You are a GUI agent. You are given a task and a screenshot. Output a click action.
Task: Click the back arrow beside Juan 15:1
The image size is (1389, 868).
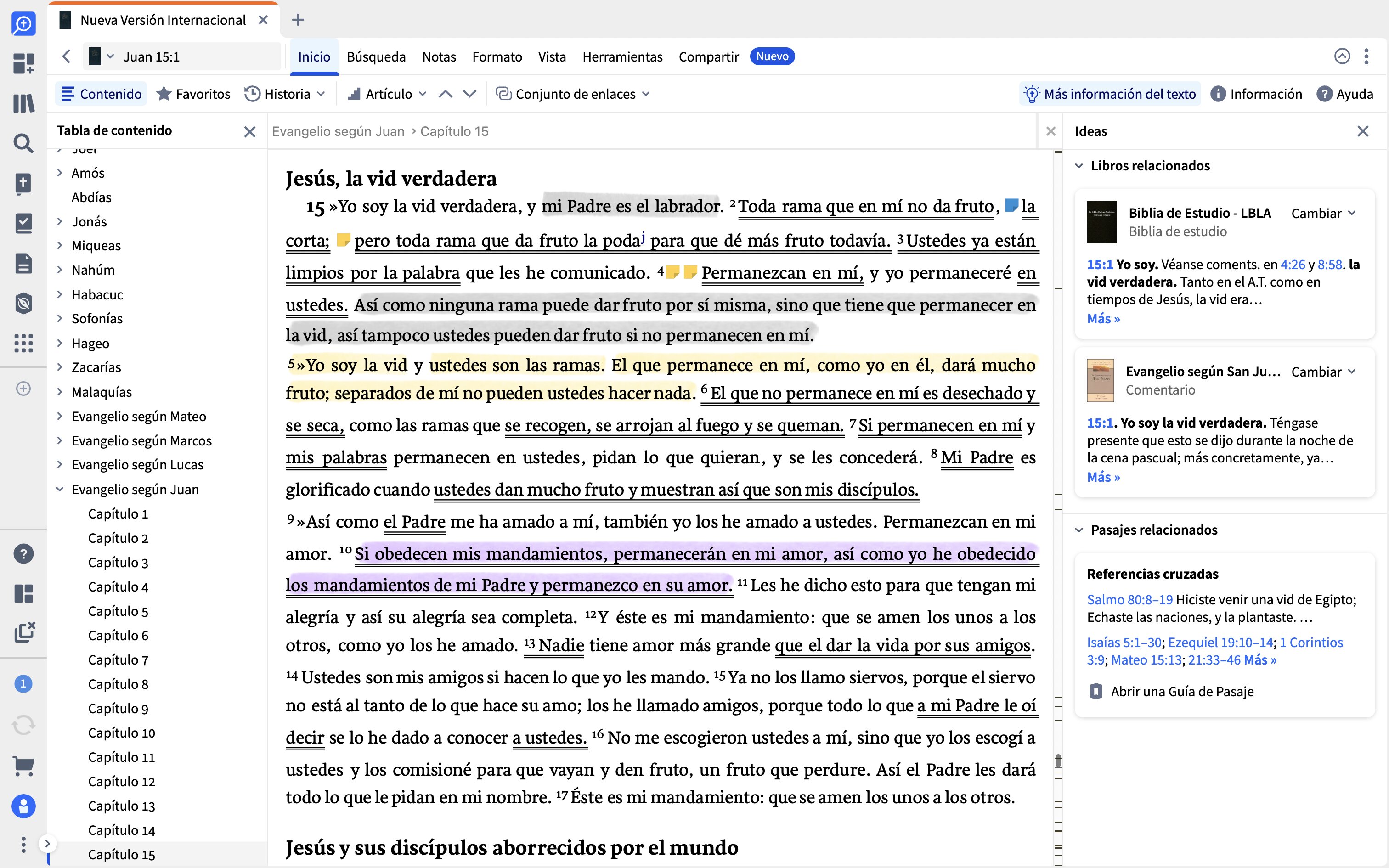(66, 56)
